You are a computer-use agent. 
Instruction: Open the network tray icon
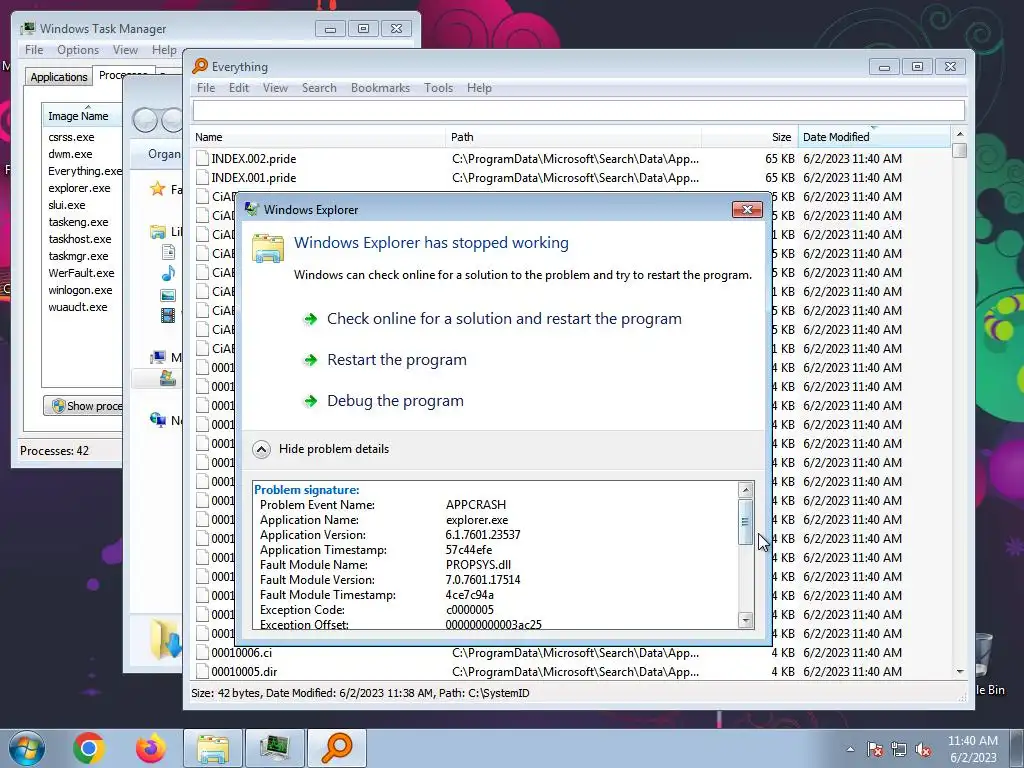pyautogui.click(x=899, y=749)
